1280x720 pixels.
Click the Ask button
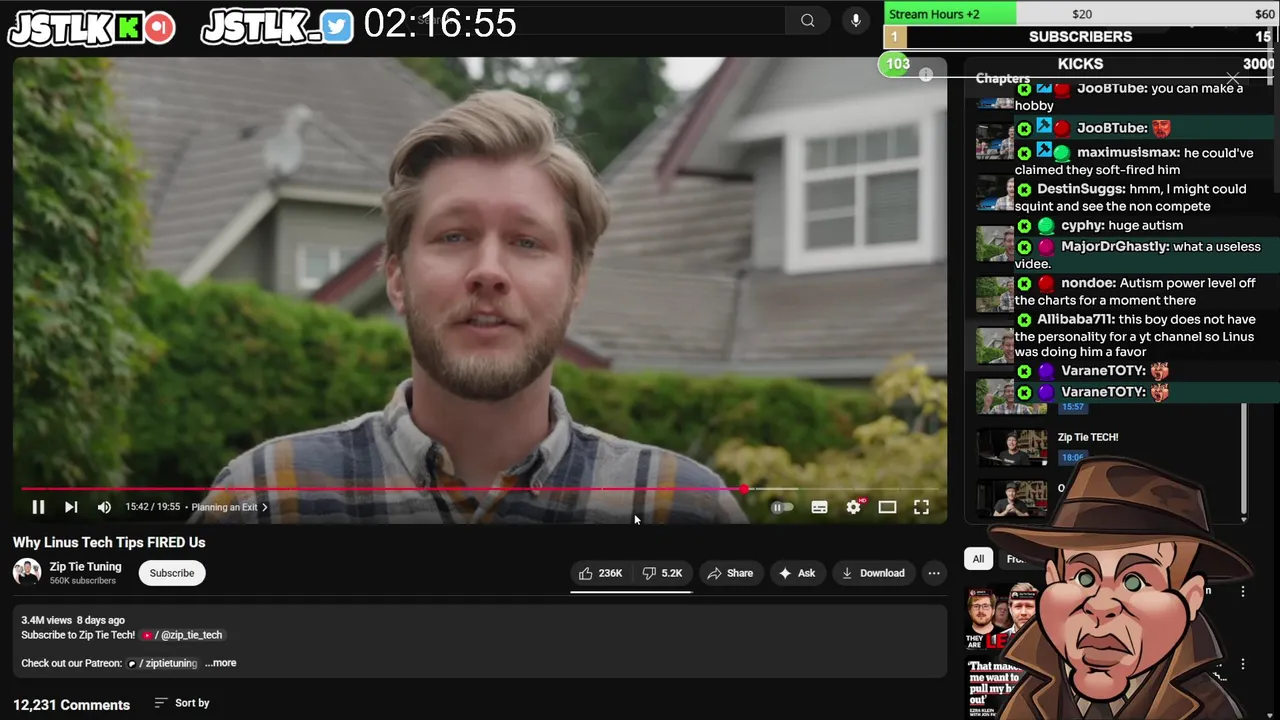pyautogui.click(x=797, y=573)
